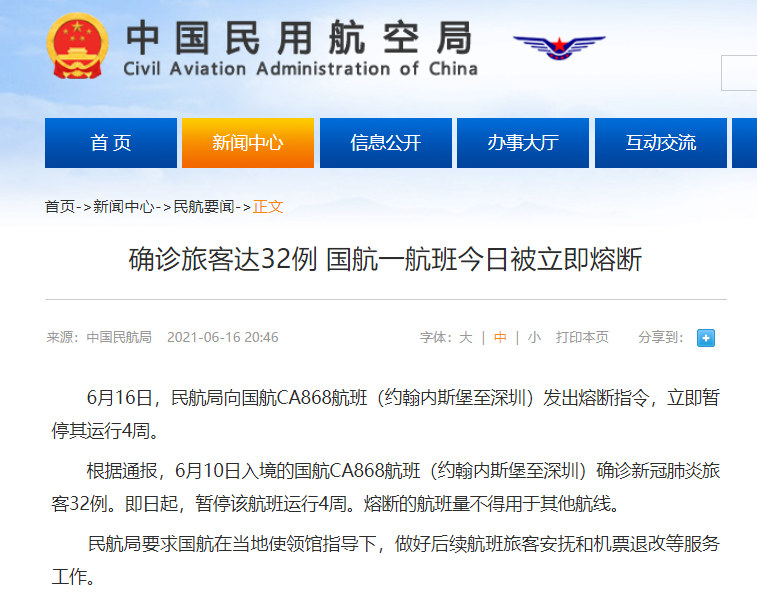Viewport: 757px width, 606px height.
Task: Set font size to 小
Action: pyautogui.click(x=534, y=337)
